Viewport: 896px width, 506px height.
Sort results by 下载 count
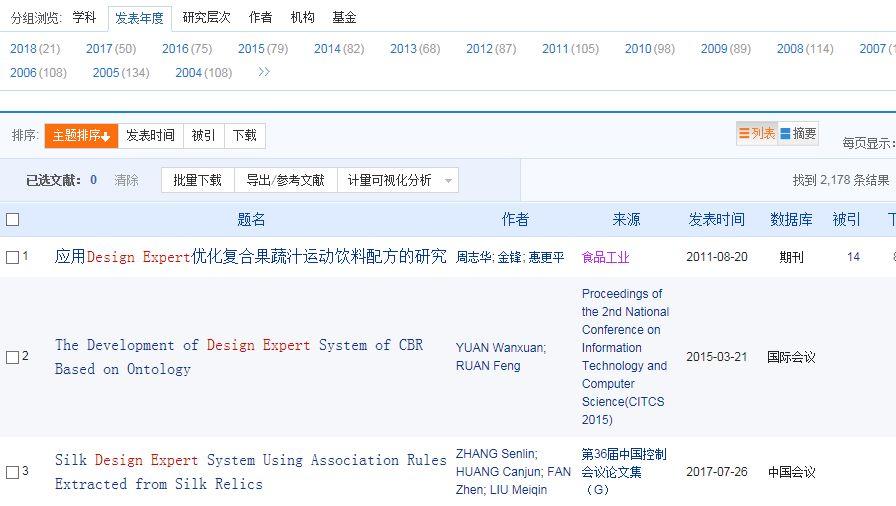tap(244, 136)
